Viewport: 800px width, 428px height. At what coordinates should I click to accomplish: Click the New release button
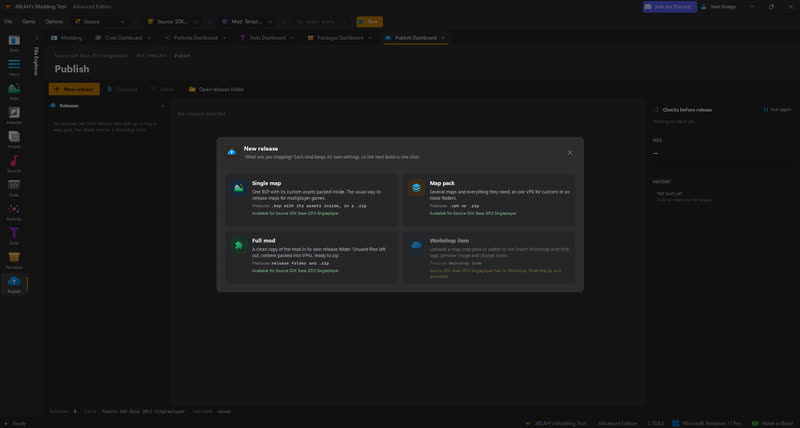74,89
